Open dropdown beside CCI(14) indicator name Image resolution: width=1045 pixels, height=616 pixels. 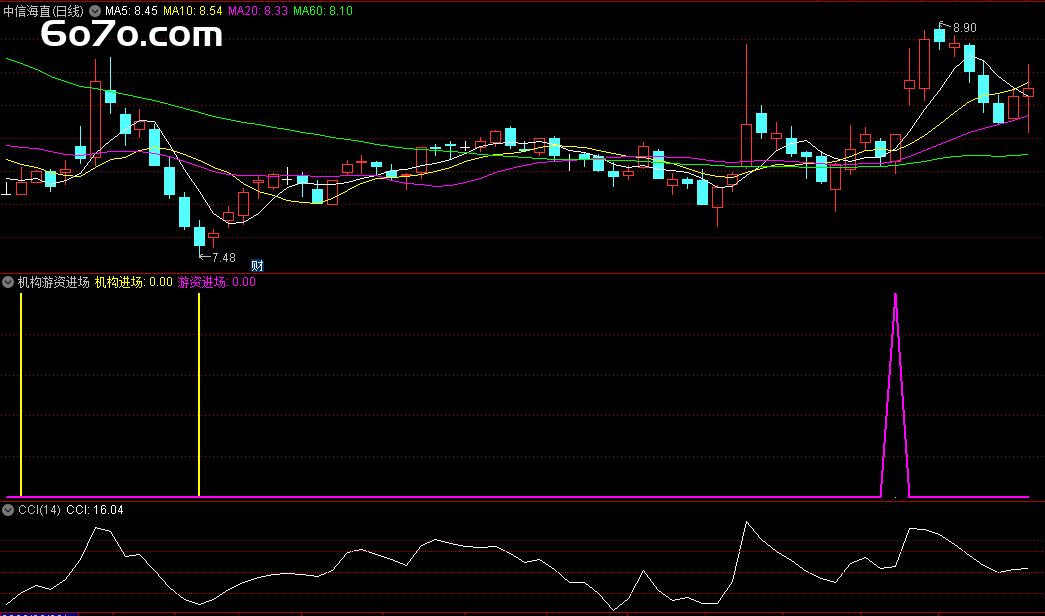coord(8,510)
